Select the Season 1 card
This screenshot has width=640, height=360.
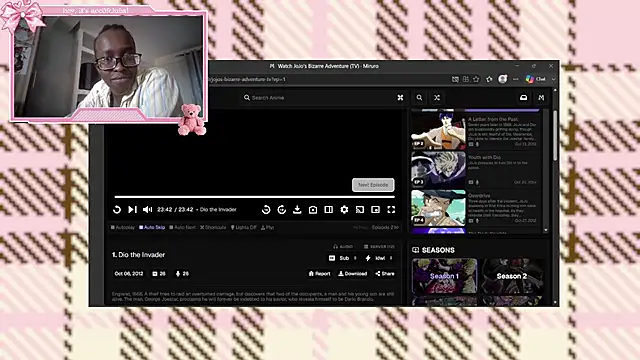pos(444,276)
